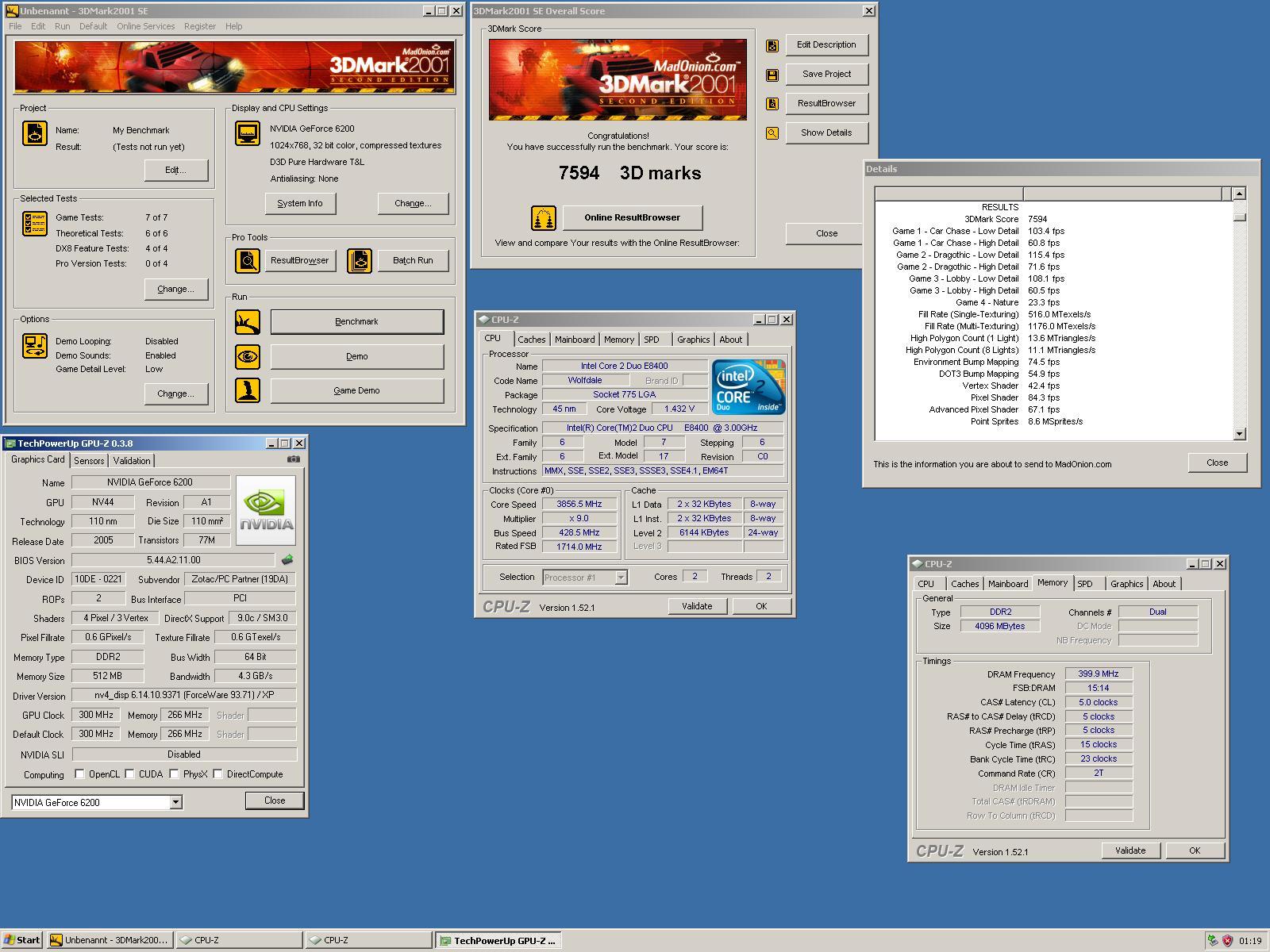This screenshot has width=1270, height=952.
Task: Click the Demo eye icon
Action: (x=247, y=356)
